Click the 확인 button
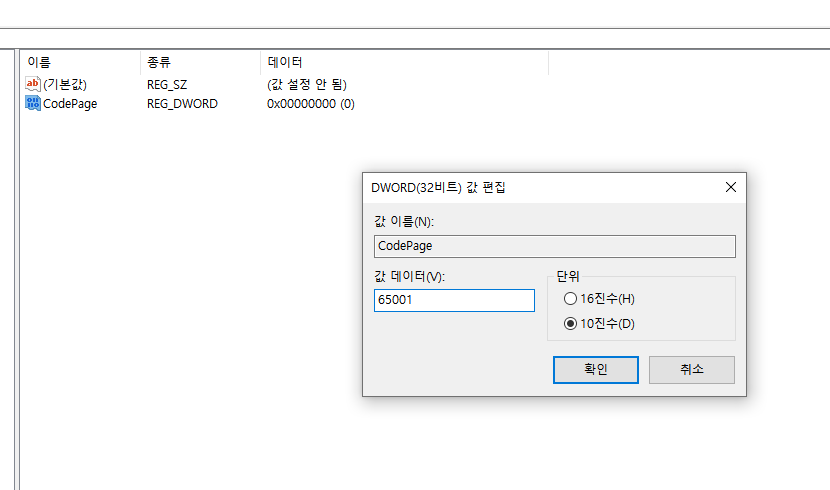This screenshot has width=830, height=490. pyautogui.click(x=596, y=369)
